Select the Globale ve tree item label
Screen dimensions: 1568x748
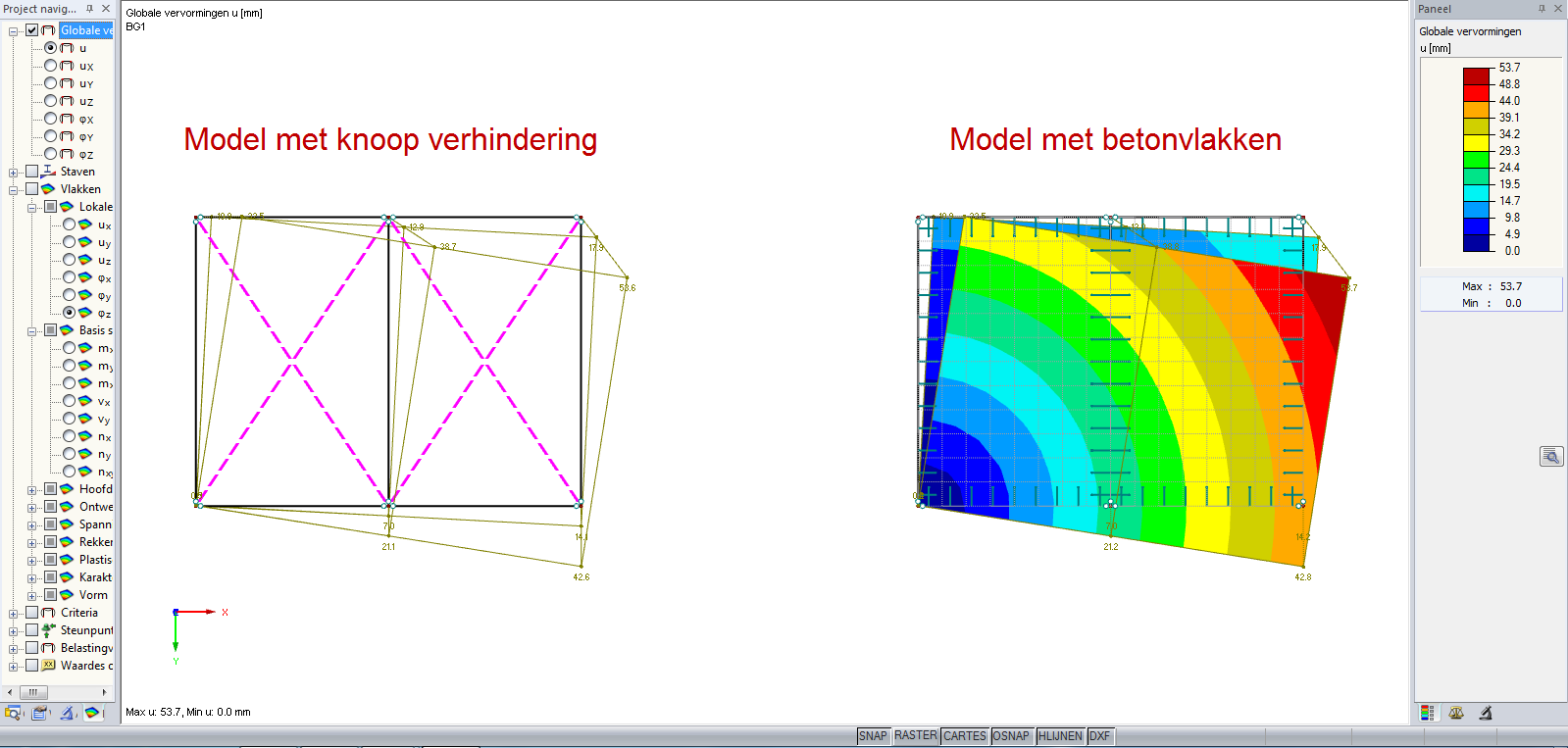click(86, 30)
